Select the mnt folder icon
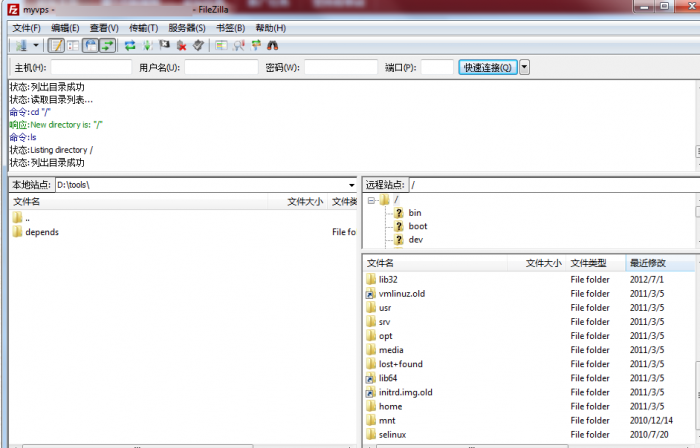Screen dimensions: 700x448 tap(371, 420)
